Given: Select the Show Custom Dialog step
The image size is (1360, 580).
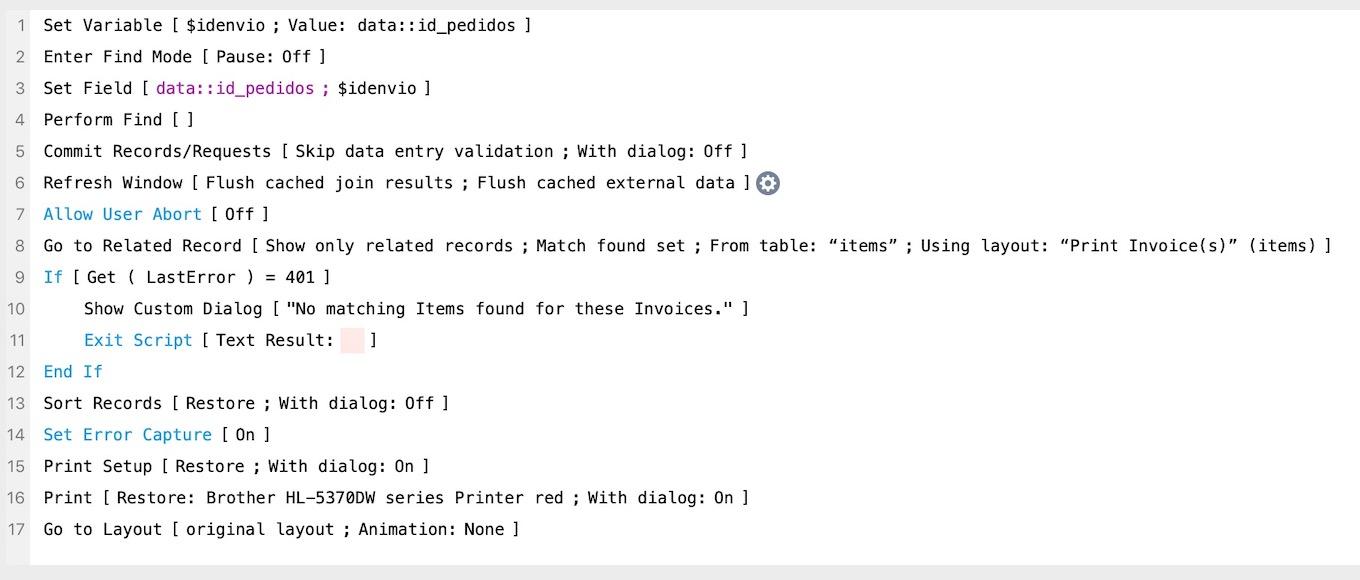Looking at the screenshot, I should coord(416,309).
